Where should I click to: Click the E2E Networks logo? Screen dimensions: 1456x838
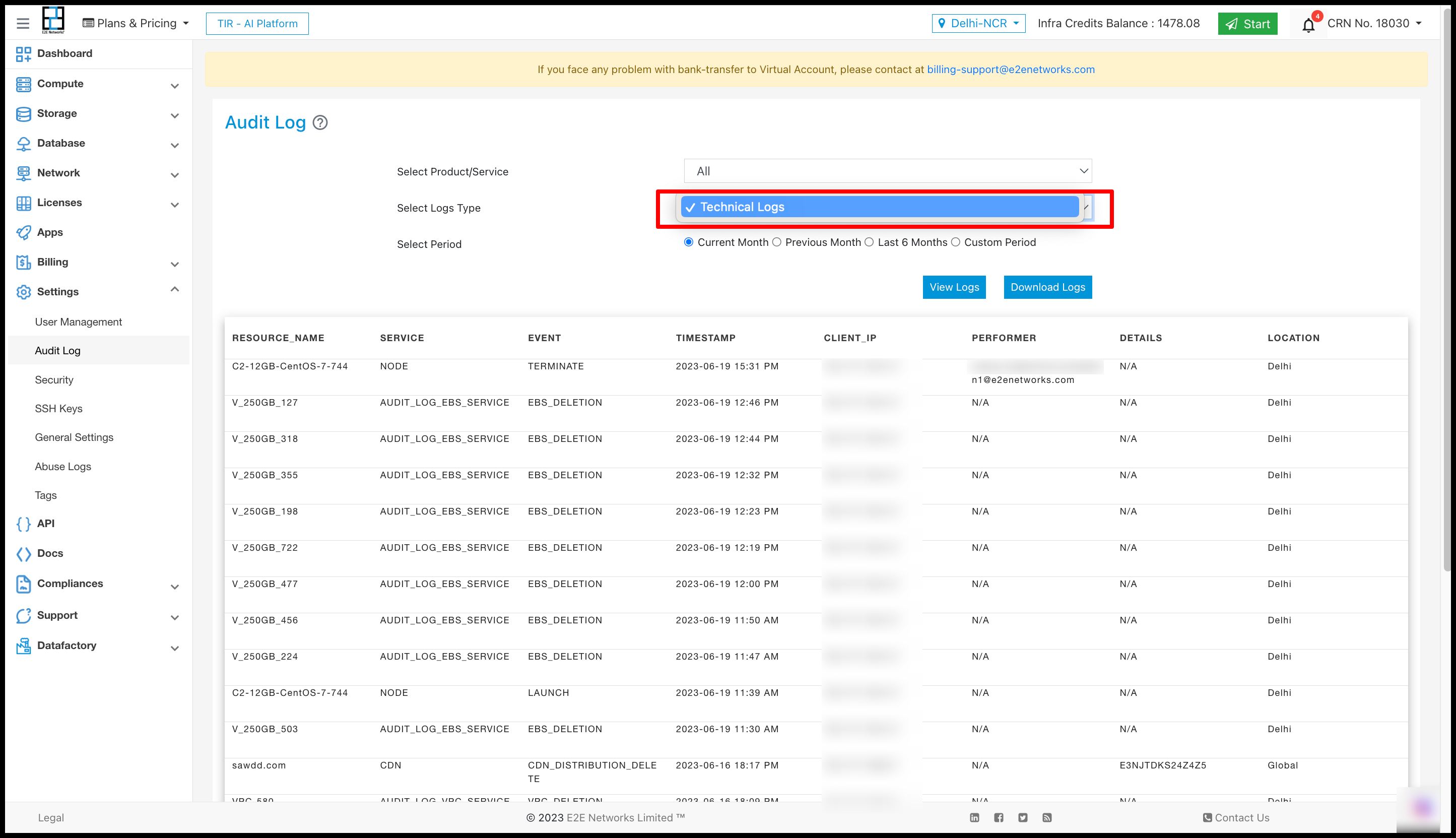coord(53,21)
